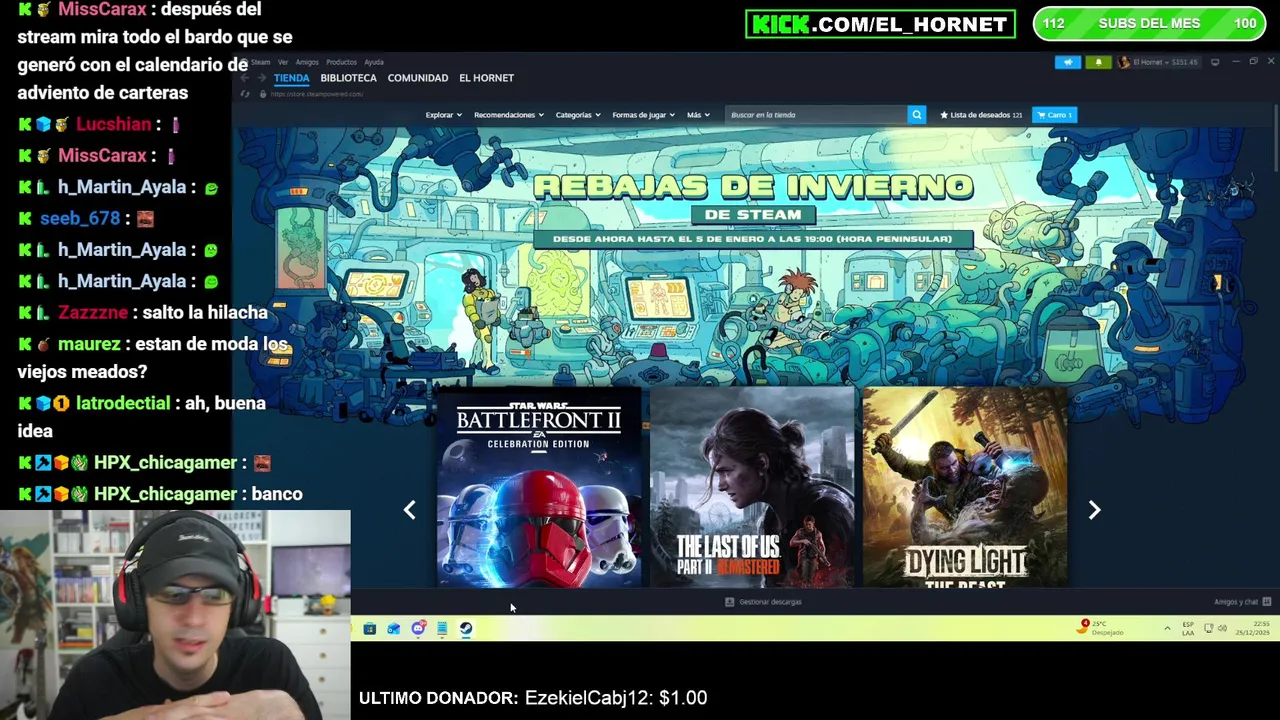Screen dimensions: 1280x720
Task: Open the Discord icon in taskbar
Action: [418, 628]
